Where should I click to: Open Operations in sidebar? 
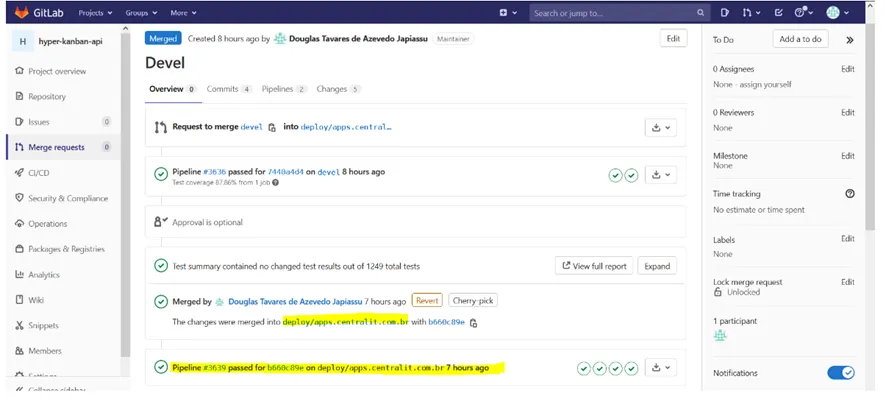47,224
